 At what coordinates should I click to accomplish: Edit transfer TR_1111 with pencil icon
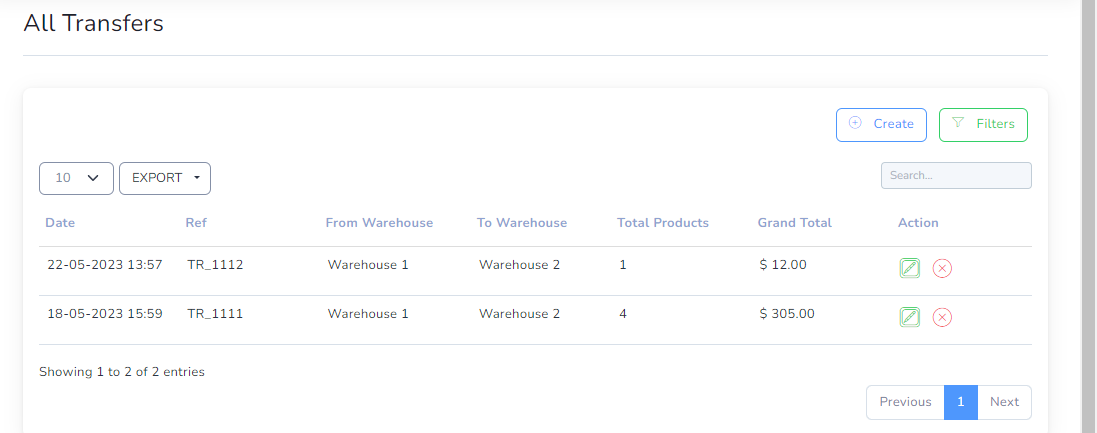point(910,318)
